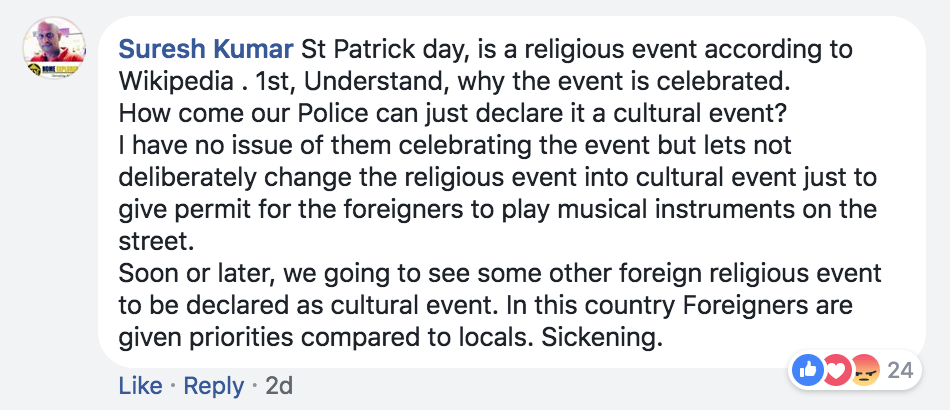View the 24 reactions count list

tap(900, 370)
